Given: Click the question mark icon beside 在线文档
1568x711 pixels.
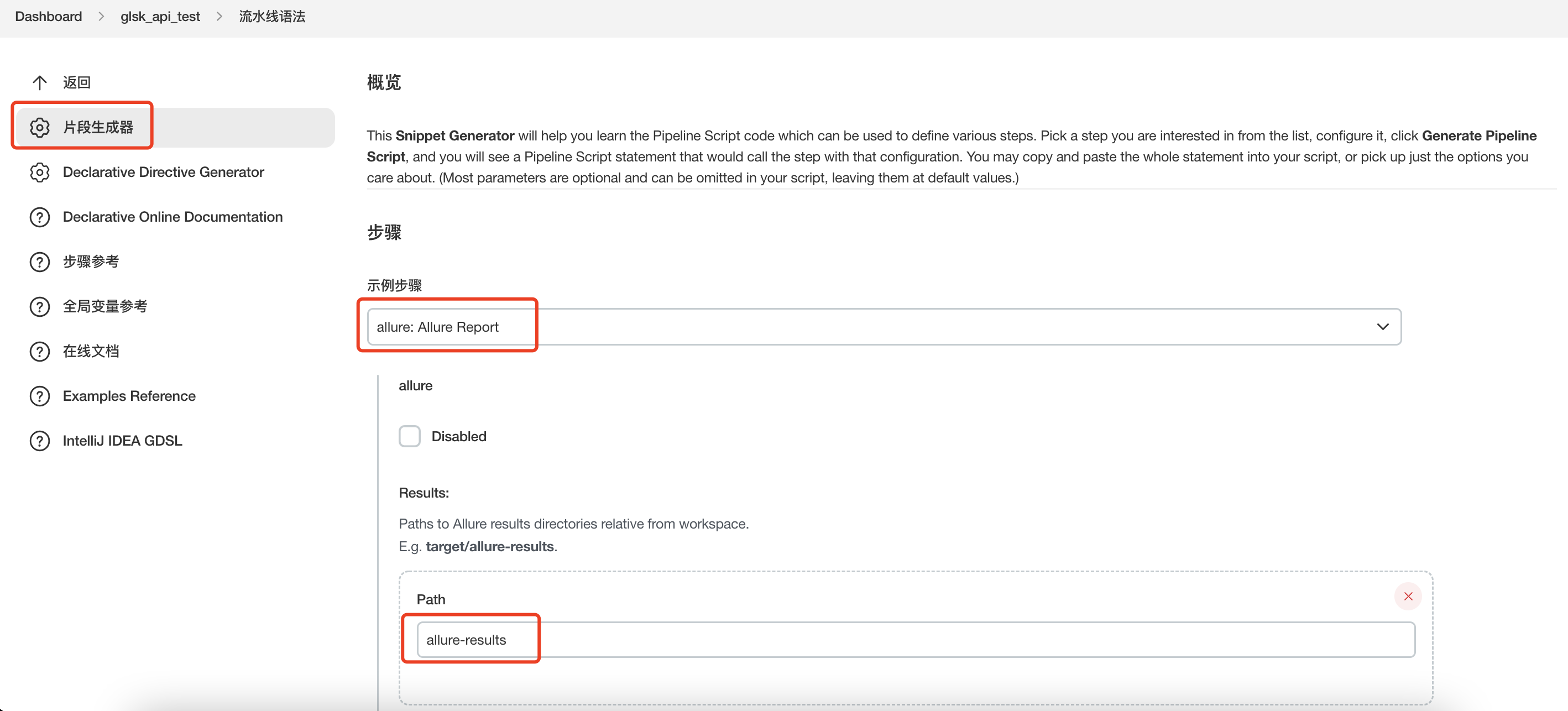Looking at the screenshot, I should [x=40, y=351].
